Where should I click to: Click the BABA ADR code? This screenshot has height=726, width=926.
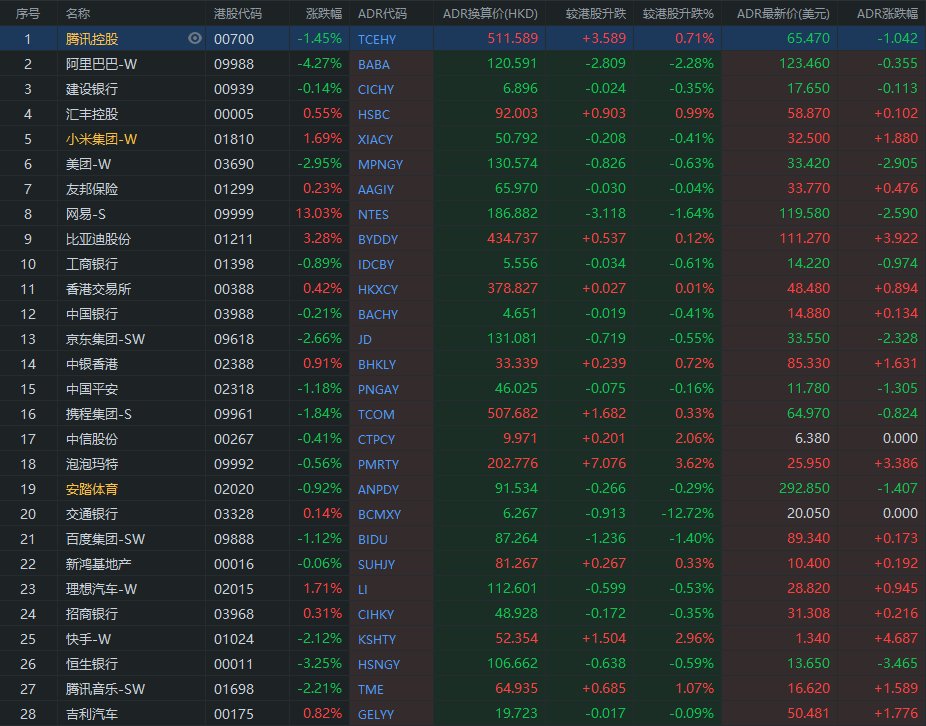pos(374,64)
